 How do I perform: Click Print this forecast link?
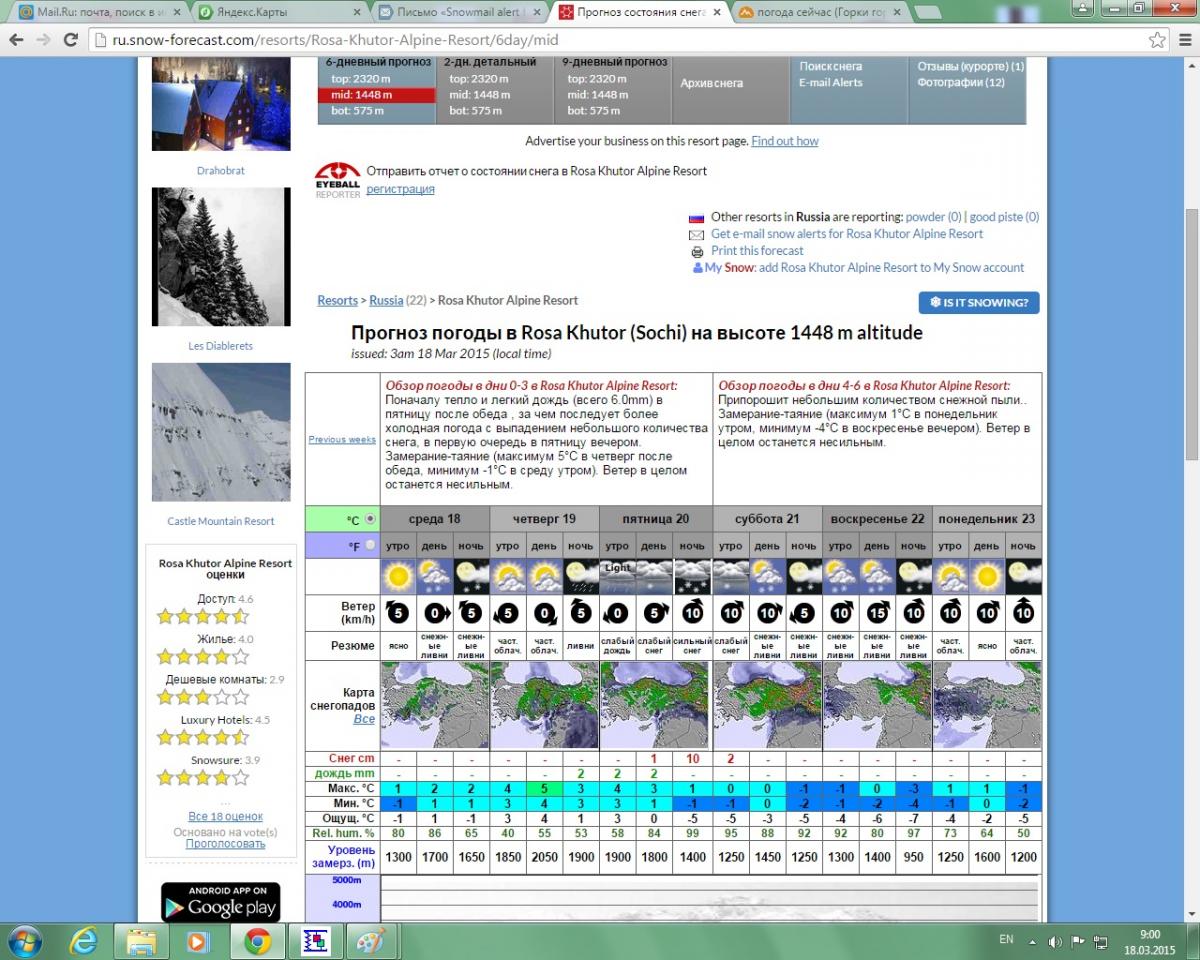757,251
